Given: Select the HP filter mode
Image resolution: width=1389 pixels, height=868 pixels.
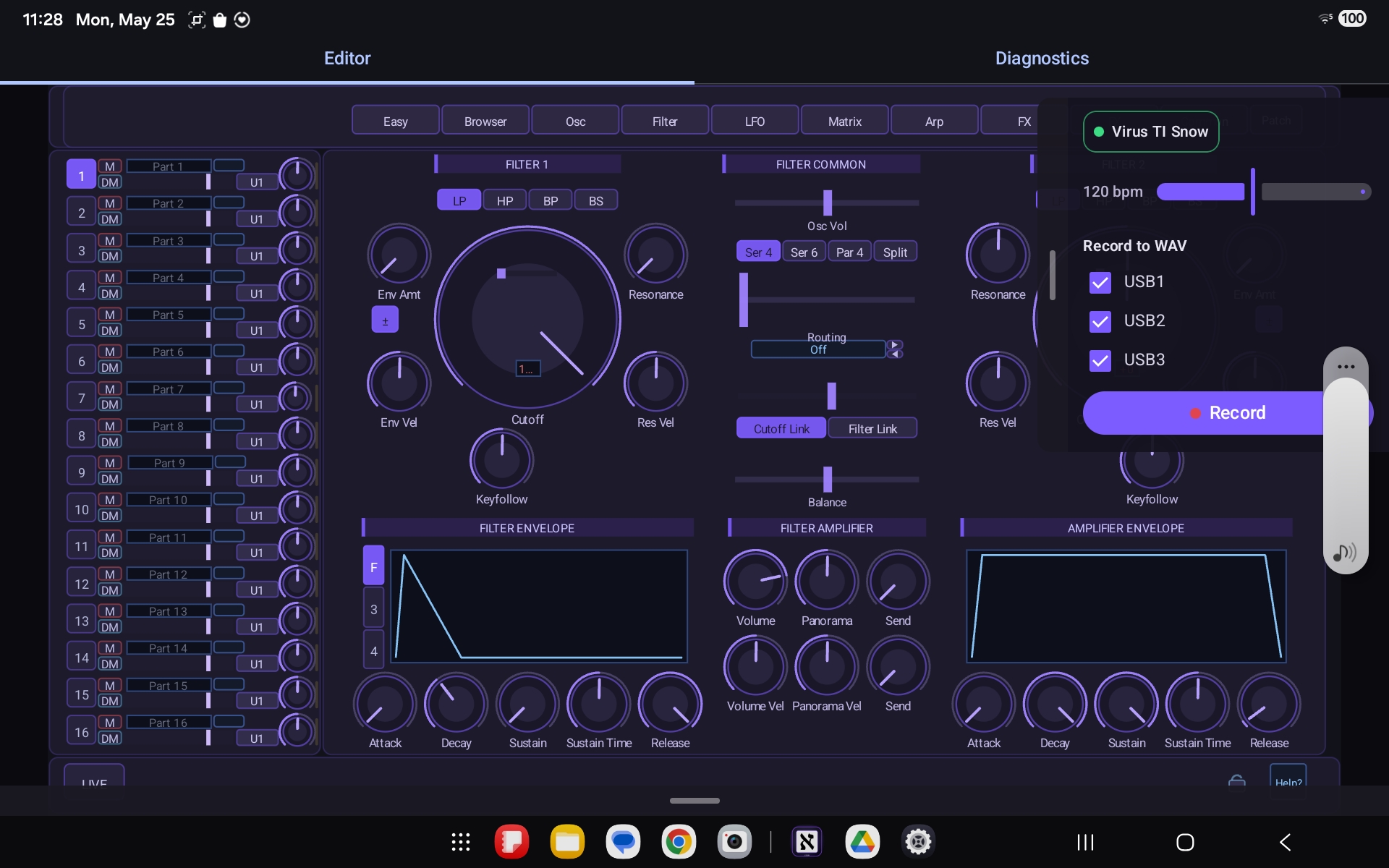Looking at the screenshot, I should 505,200.
